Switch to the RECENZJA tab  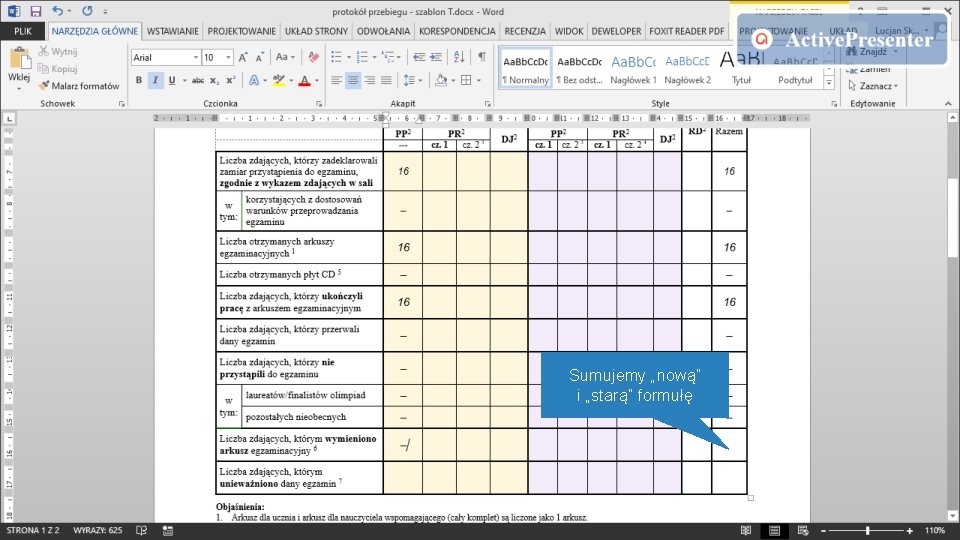(x=525, y=31)
